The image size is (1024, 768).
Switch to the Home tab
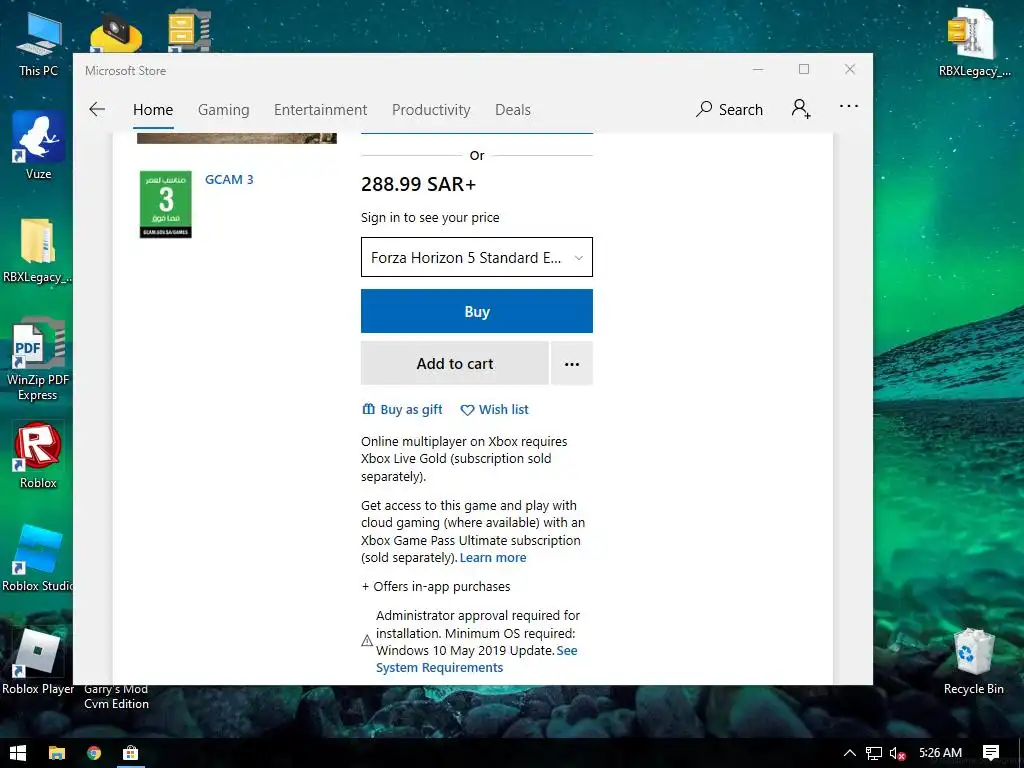(153, 110)
